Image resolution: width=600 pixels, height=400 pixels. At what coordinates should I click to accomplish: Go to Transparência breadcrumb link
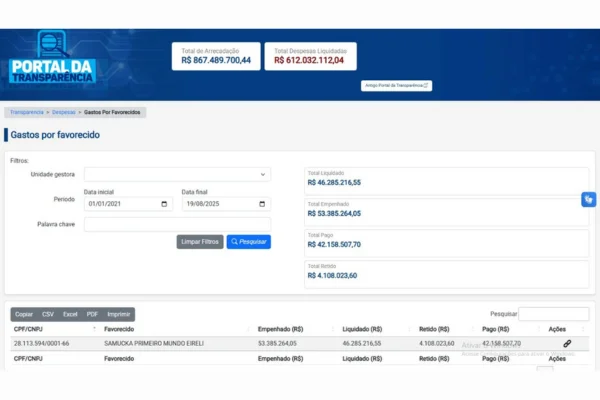pos(26,112)
